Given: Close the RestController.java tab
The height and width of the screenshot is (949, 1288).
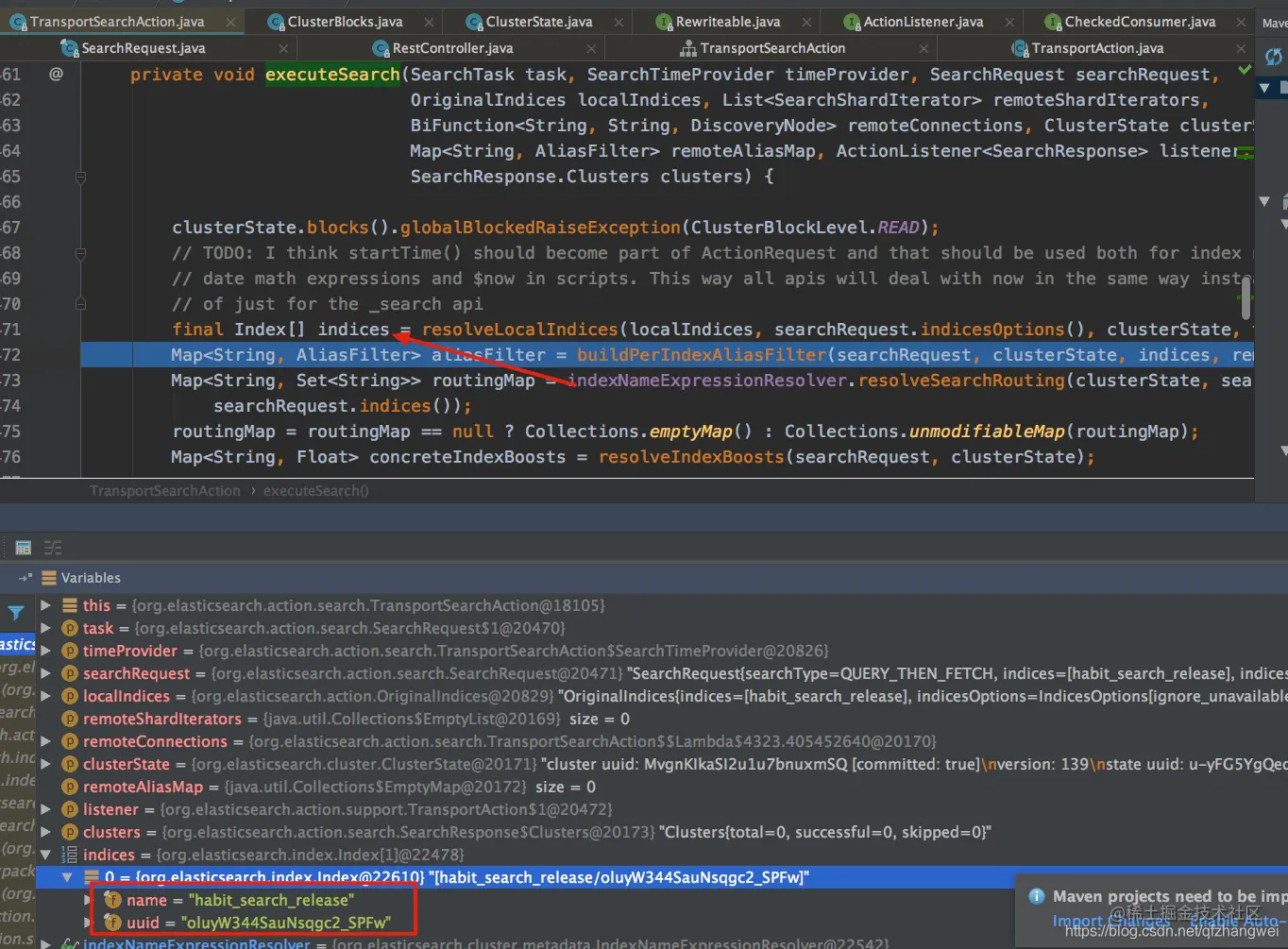Looking at the screenshot, I should coord(591,48).
